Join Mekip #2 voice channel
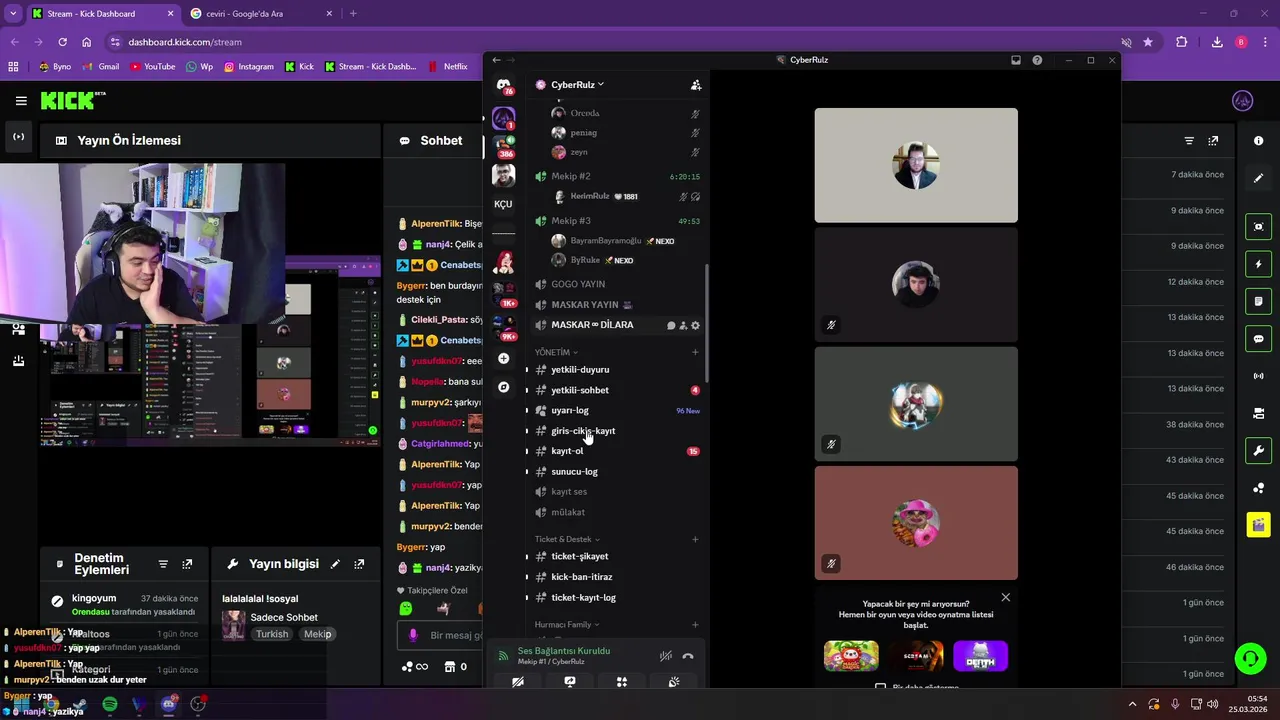This screenshot has height=720, width=1280. (x=615, y=176)
